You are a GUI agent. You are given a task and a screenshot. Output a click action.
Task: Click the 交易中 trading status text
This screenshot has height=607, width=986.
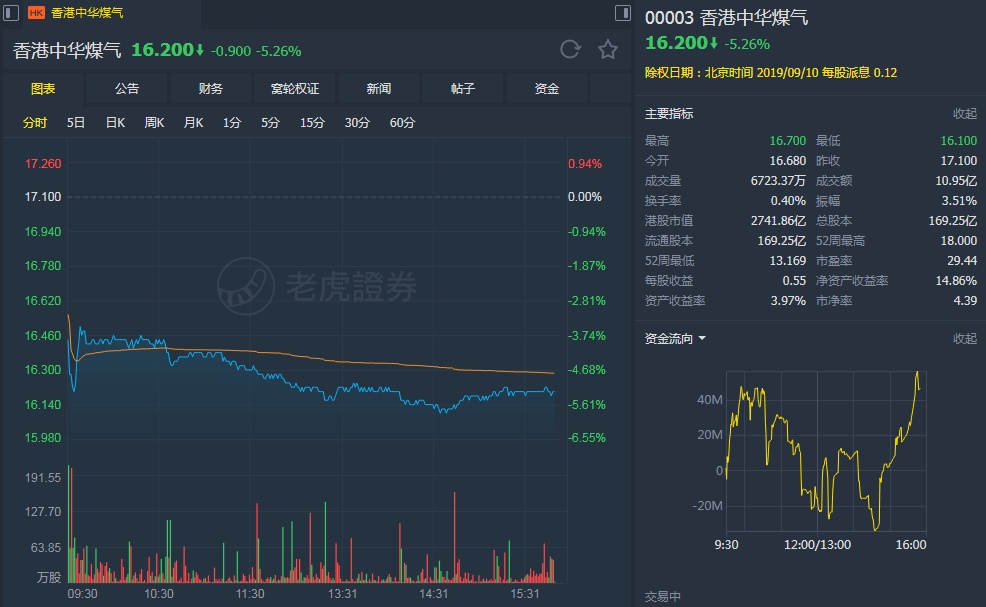pos(662,596)
